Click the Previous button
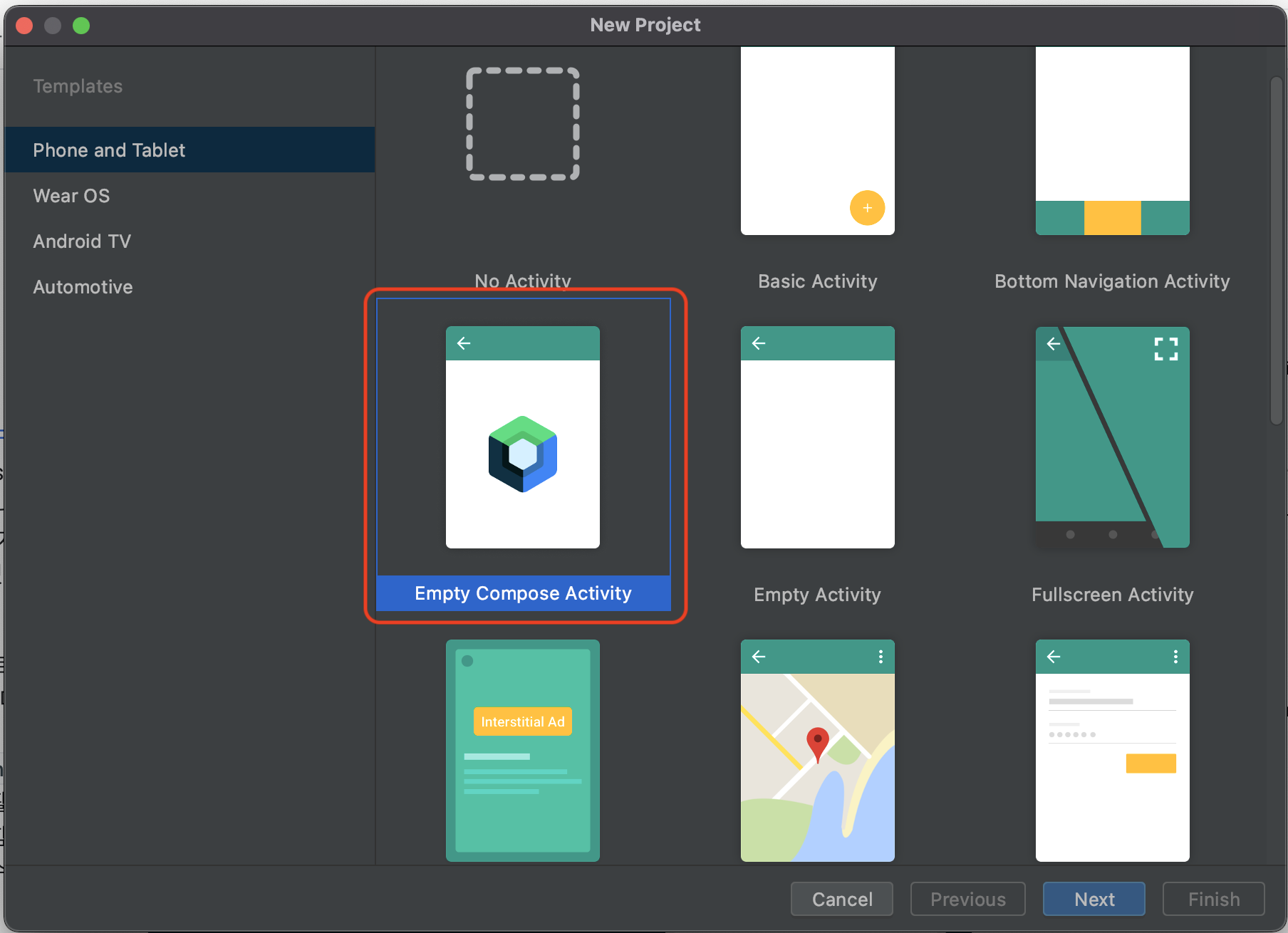 pyautogui.click(x=968, y=899)
